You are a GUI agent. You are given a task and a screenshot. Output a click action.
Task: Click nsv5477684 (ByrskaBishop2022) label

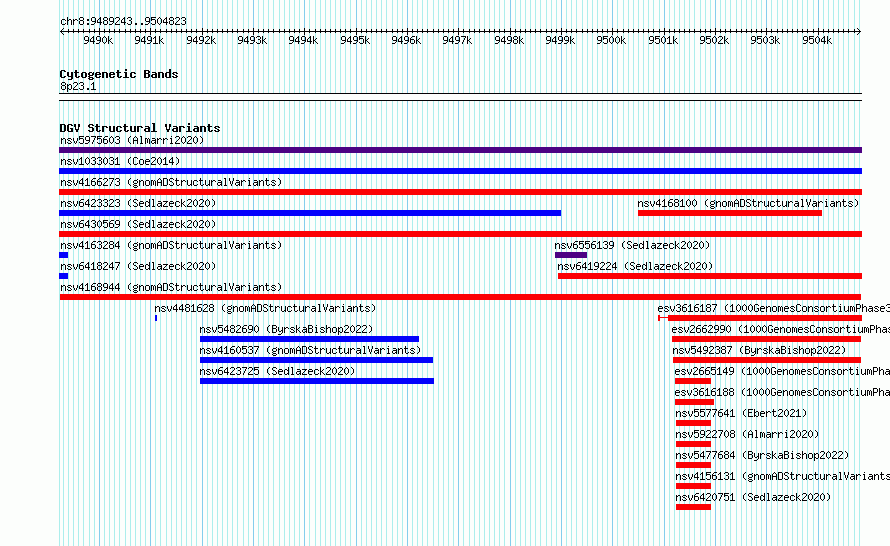coord(762,455)
